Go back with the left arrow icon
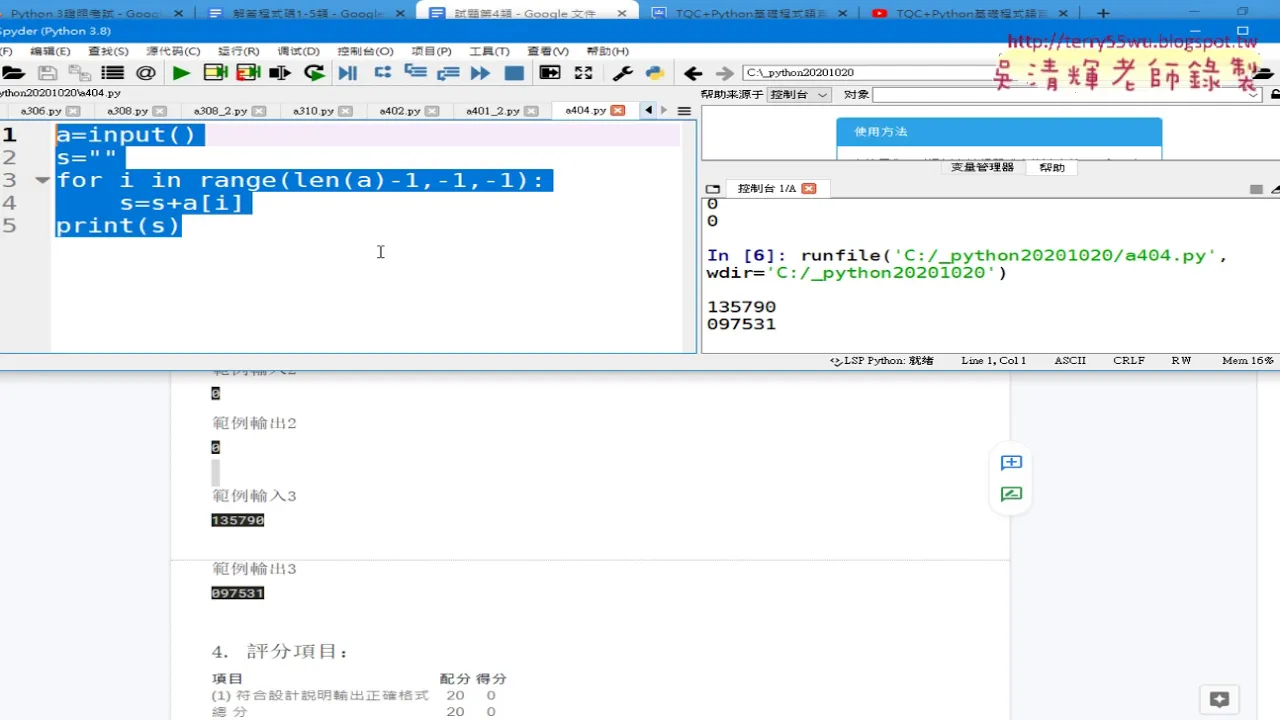Screen dimensions: 1280x720 click(693, 73)
